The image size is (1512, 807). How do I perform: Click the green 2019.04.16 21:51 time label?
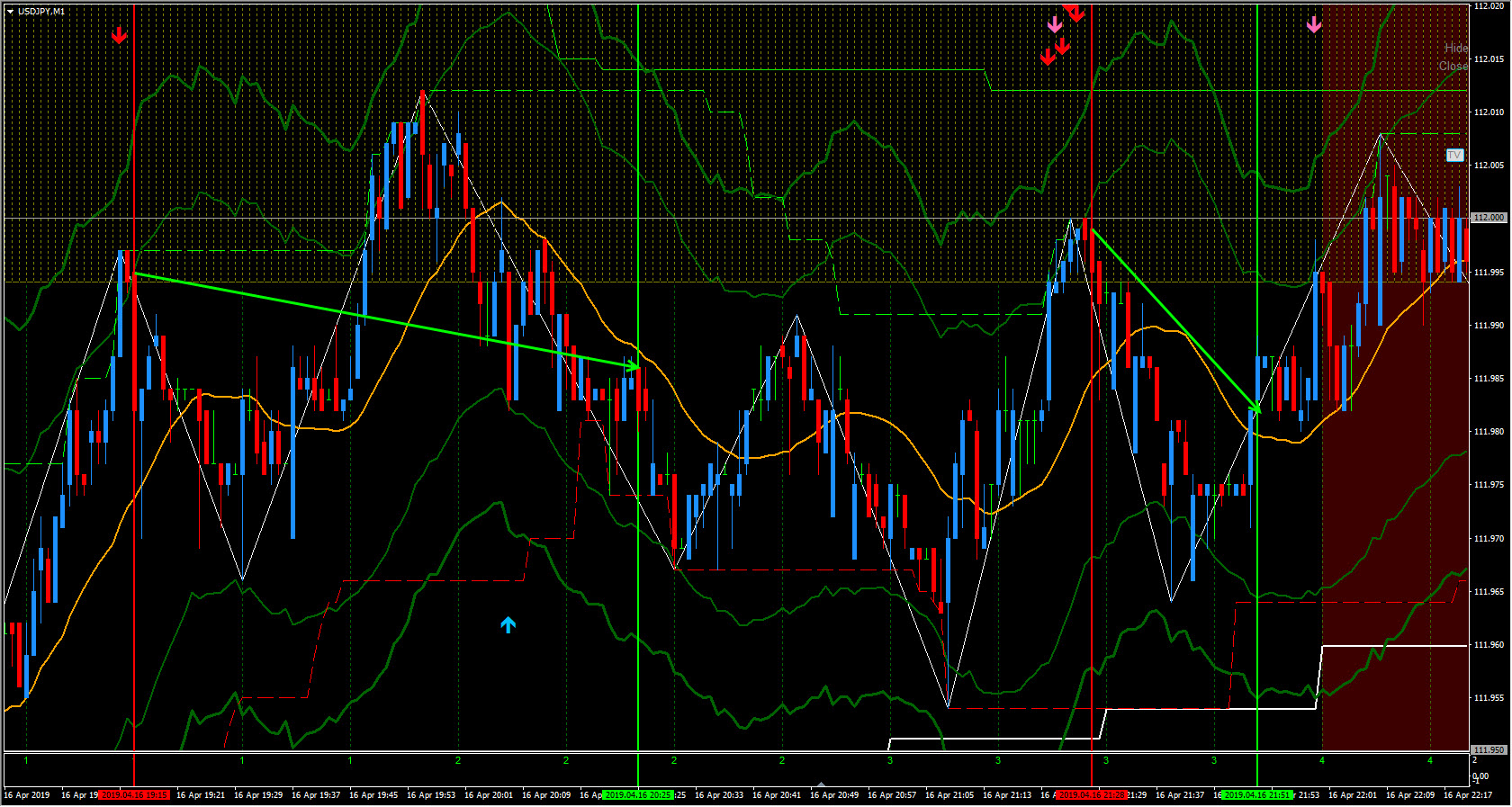[1257, 795]
